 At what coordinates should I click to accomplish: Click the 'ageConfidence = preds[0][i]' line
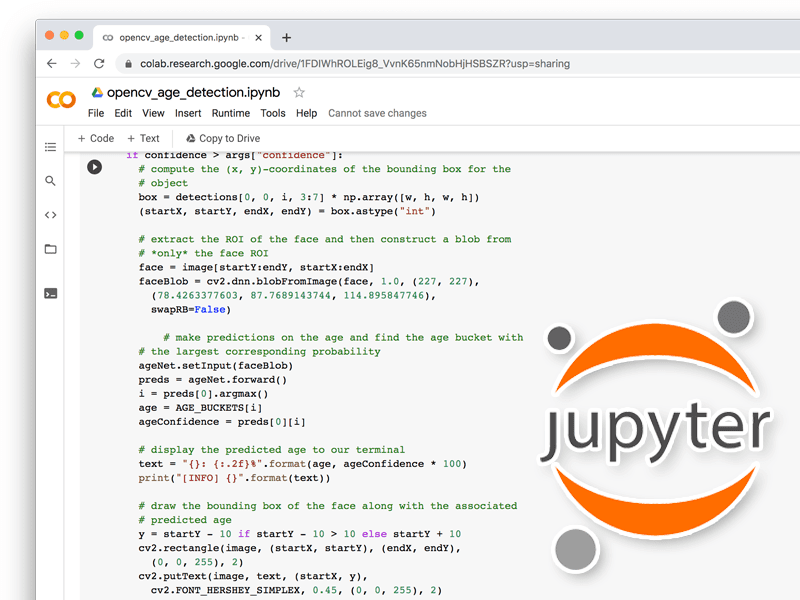click(222, 422)
